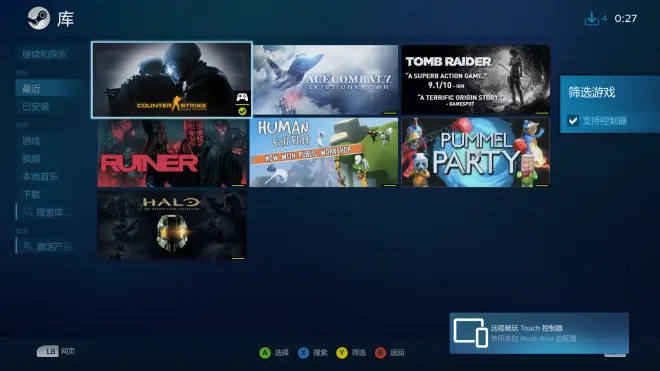The height and width of the screenshot is (371, 660).
Task: Select 已安装 in the sidebar
Action: click(x=36, y=106)
